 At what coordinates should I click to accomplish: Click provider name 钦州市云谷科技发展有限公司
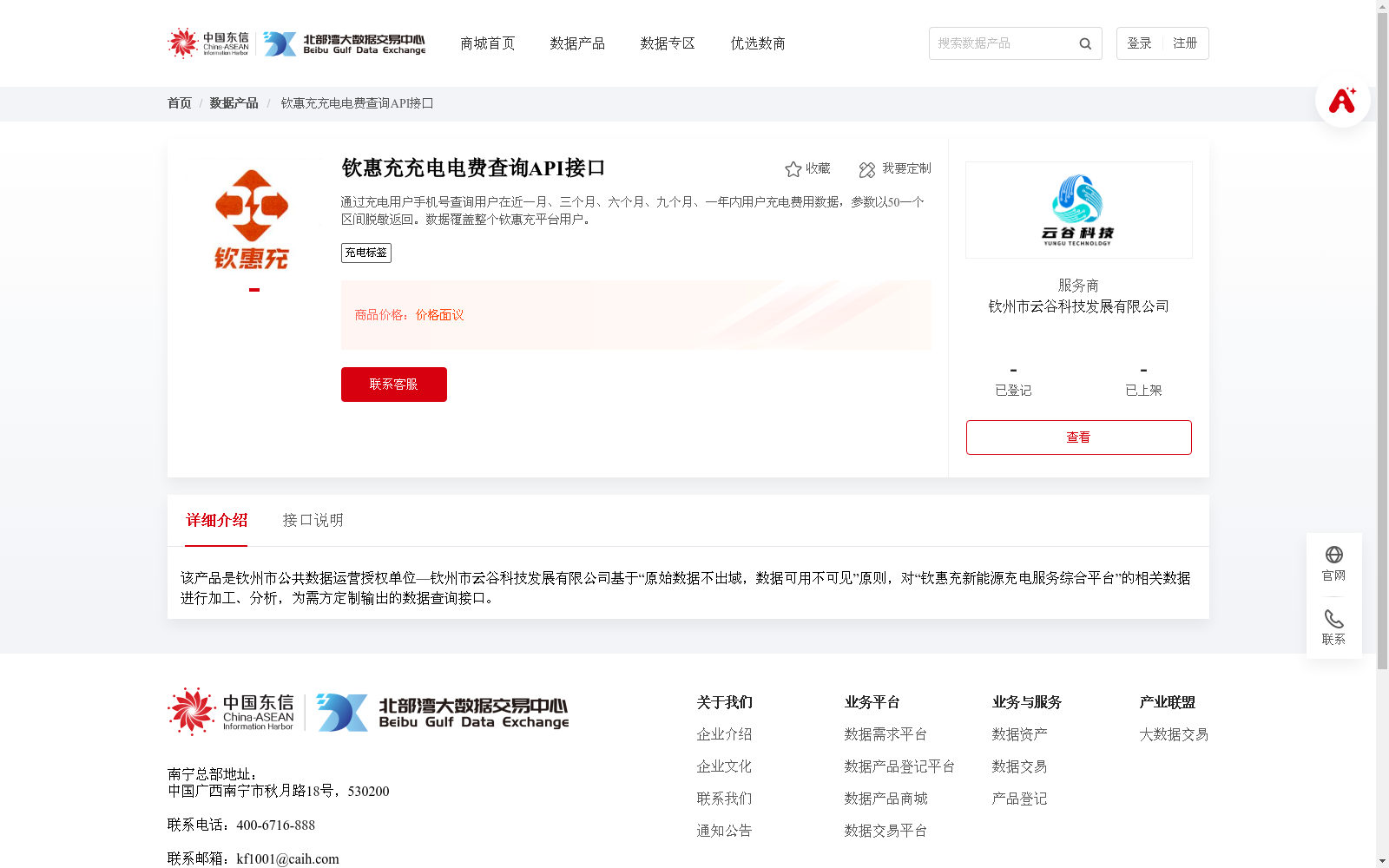point(1078,306)
